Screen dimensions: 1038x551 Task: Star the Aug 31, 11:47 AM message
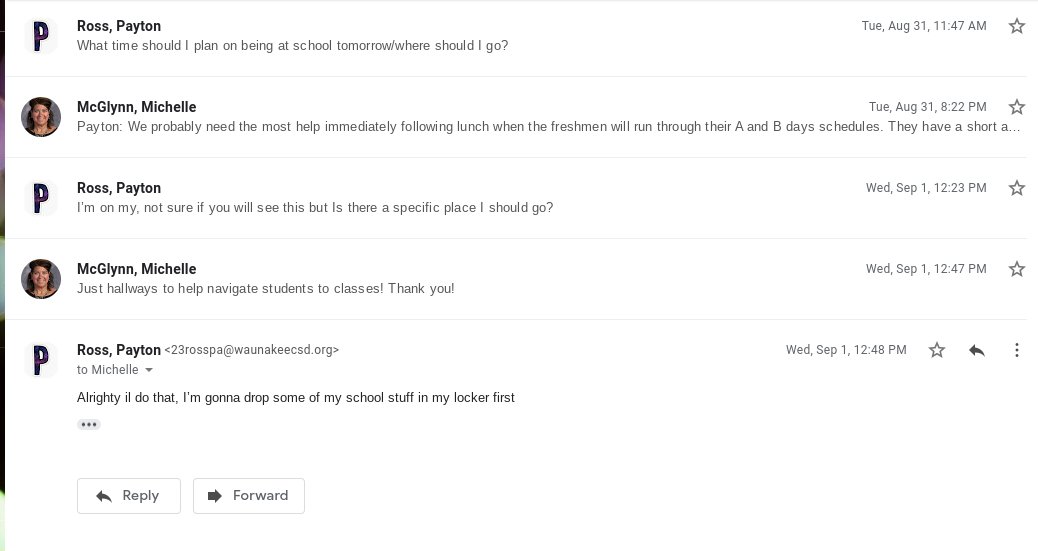pyautogui.click(x=1017, y=26)
